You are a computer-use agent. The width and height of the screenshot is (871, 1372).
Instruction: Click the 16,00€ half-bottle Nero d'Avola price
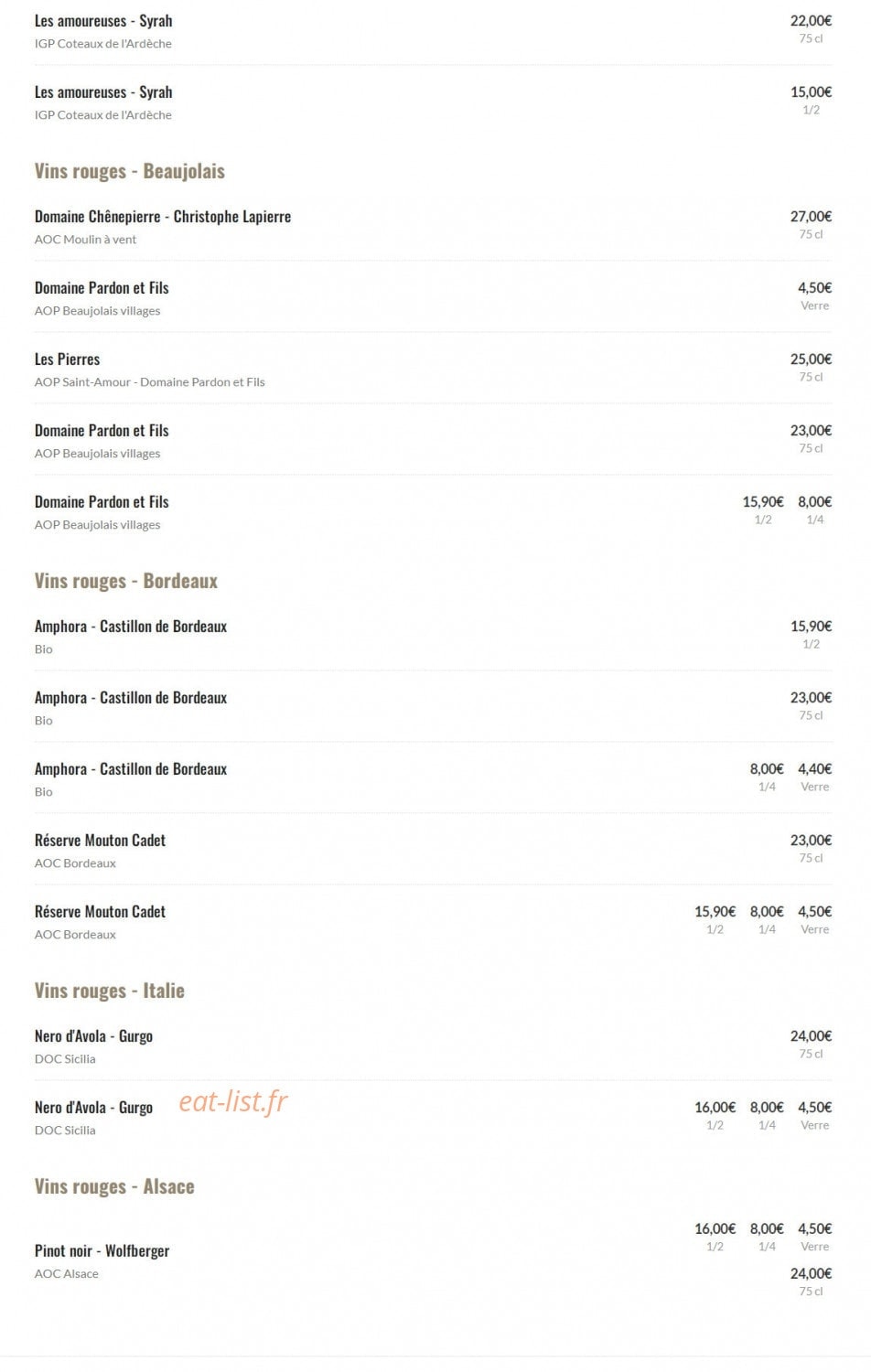tap(715, 1108)
